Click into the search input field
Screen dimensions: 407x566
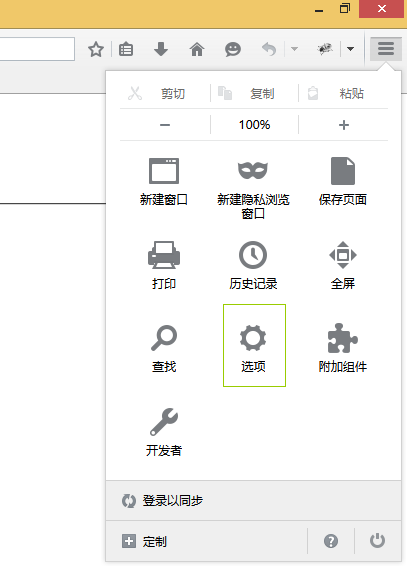pyautogui.click(x=37, y=49)
